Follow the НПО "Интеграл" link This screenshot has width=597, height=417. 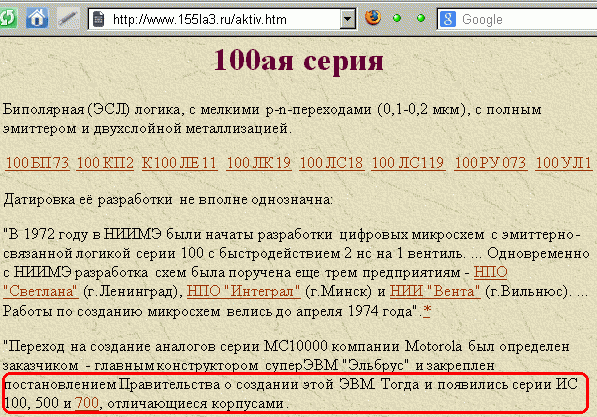244,292
